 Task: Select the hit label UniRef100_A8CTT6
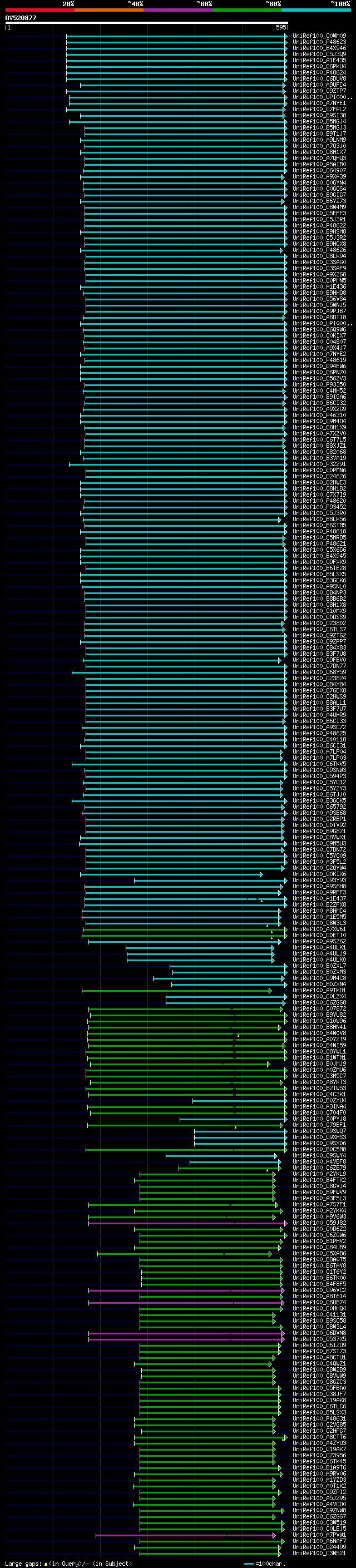click(319, 1437)
